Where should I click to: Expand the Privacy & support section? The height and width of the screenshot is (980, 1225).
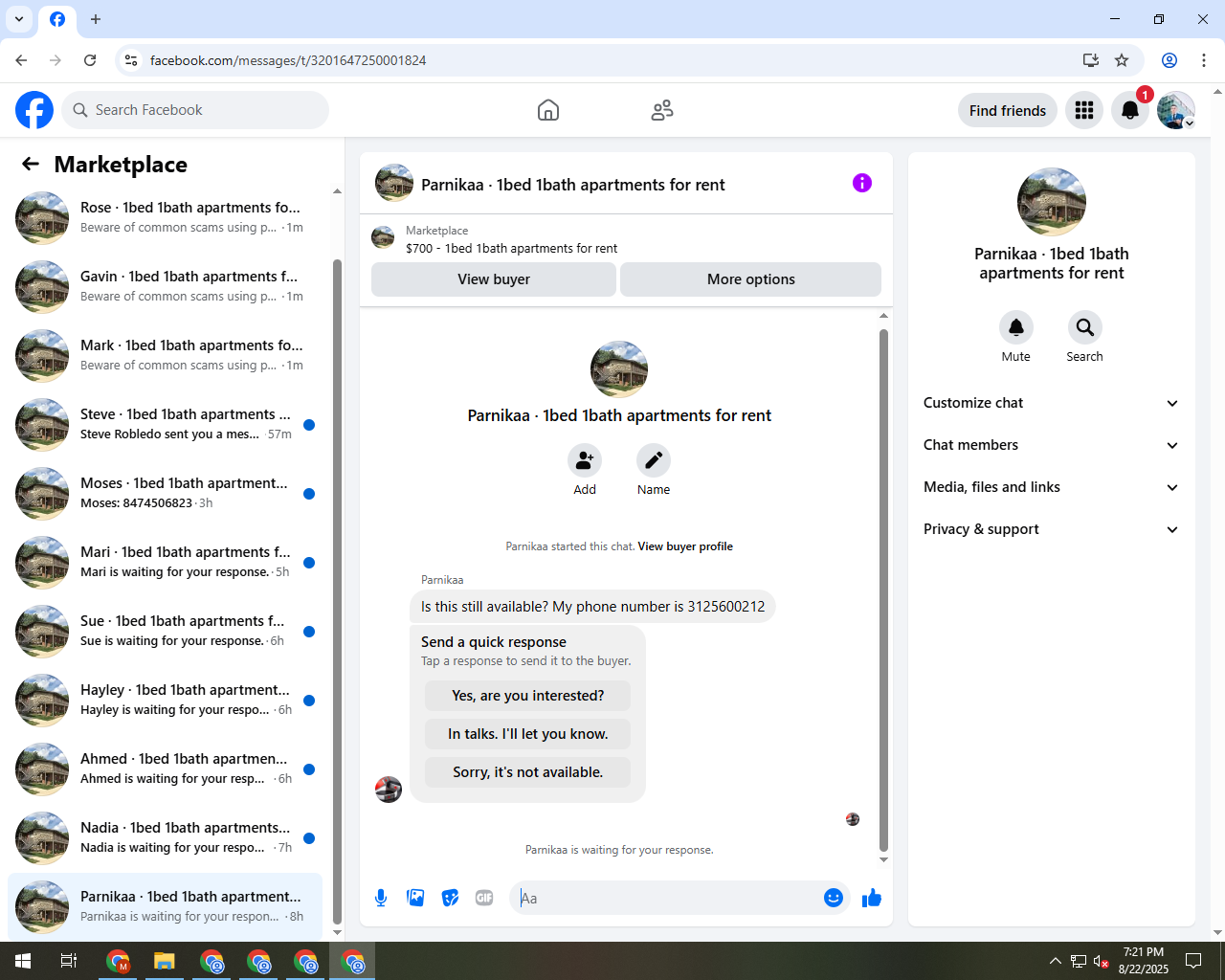pyautogui.click(x=1052, y=529)
